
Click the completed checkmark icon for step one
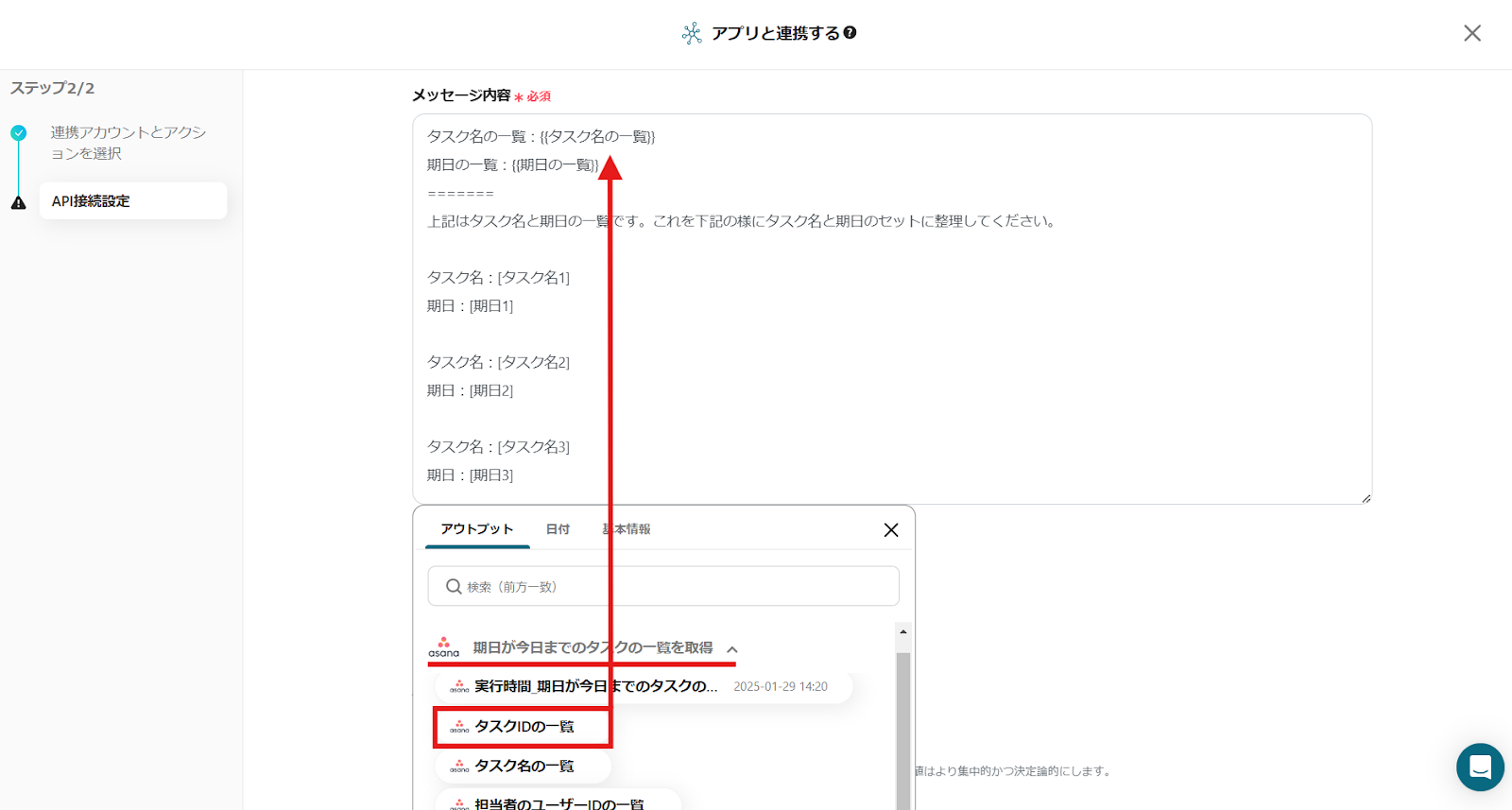(x=19, y=133)
